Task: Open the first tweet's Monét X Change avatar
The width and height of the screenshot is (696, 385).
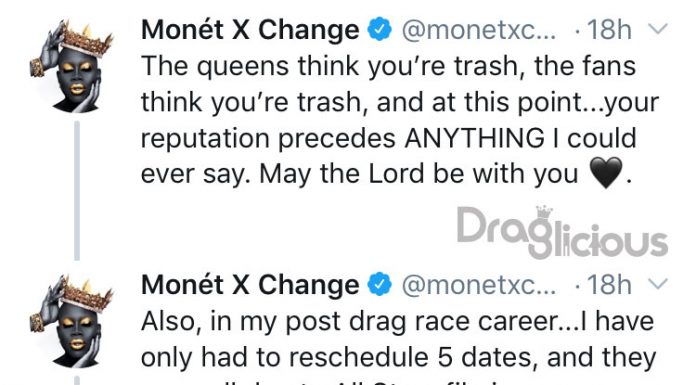Action: pyautogui.click(x=72, y=67)
